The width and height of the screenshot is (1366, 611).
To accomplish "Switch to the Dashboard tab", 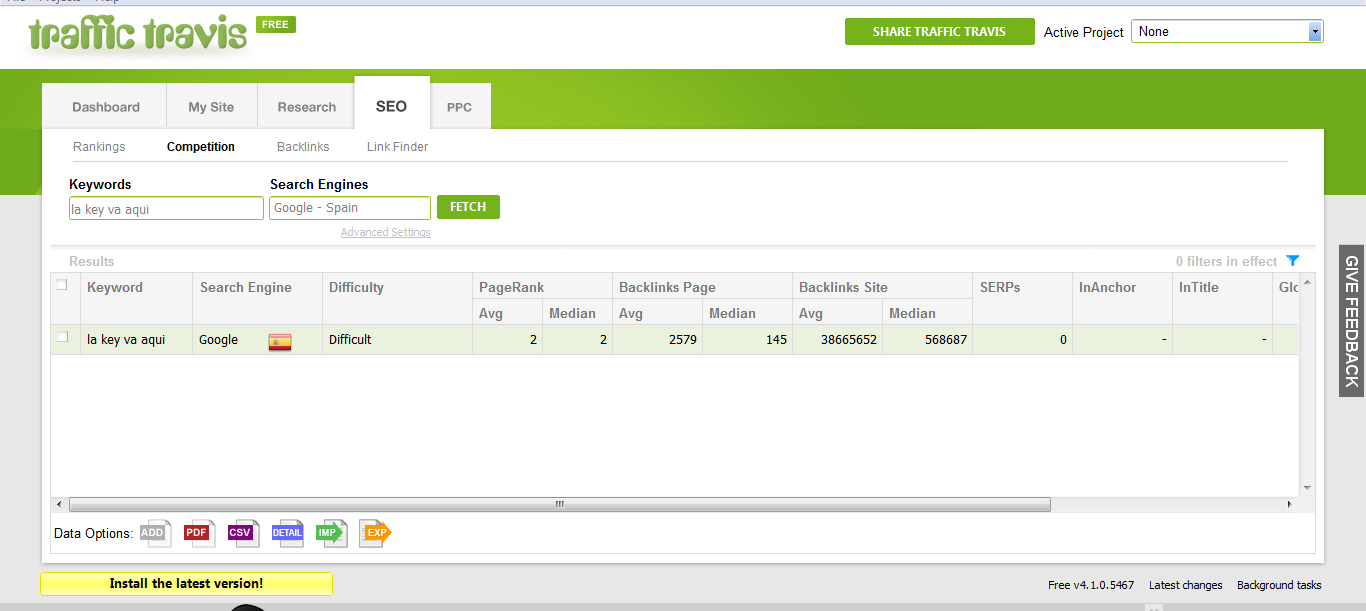I will pos(106,107).
